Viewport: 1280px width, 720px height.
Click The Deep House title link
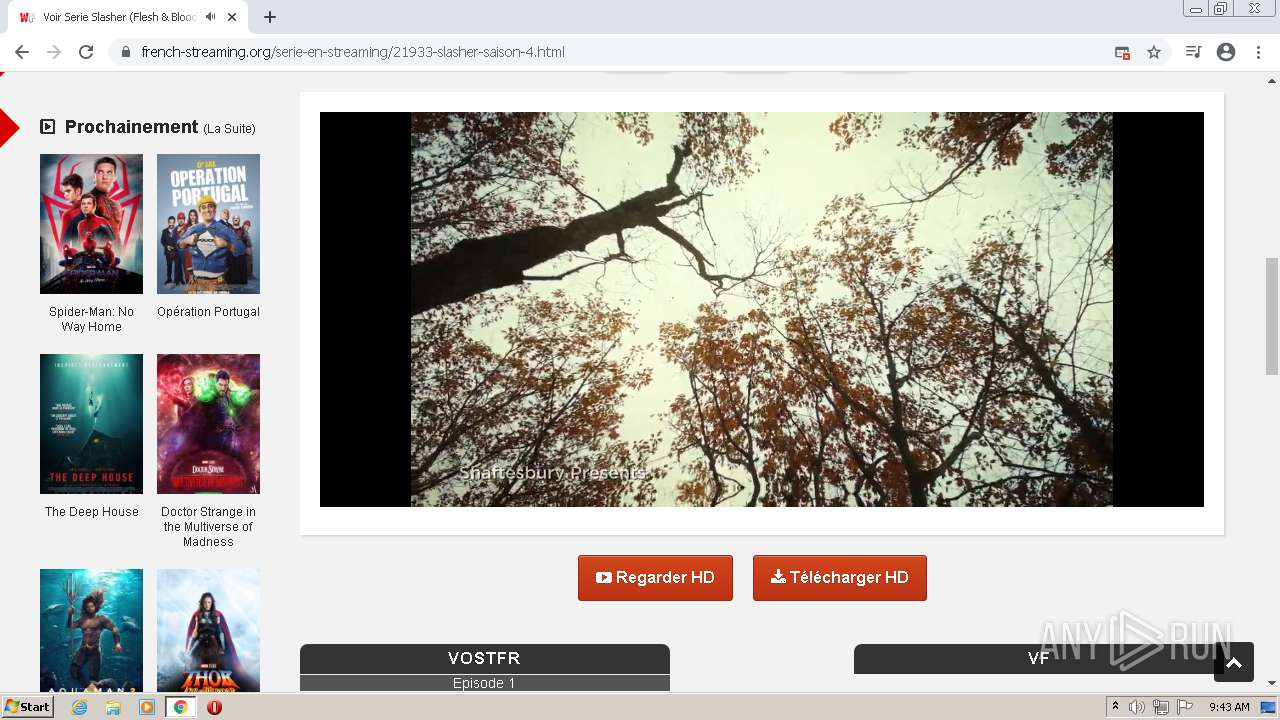pyautogui.click(x=91, y=512)
